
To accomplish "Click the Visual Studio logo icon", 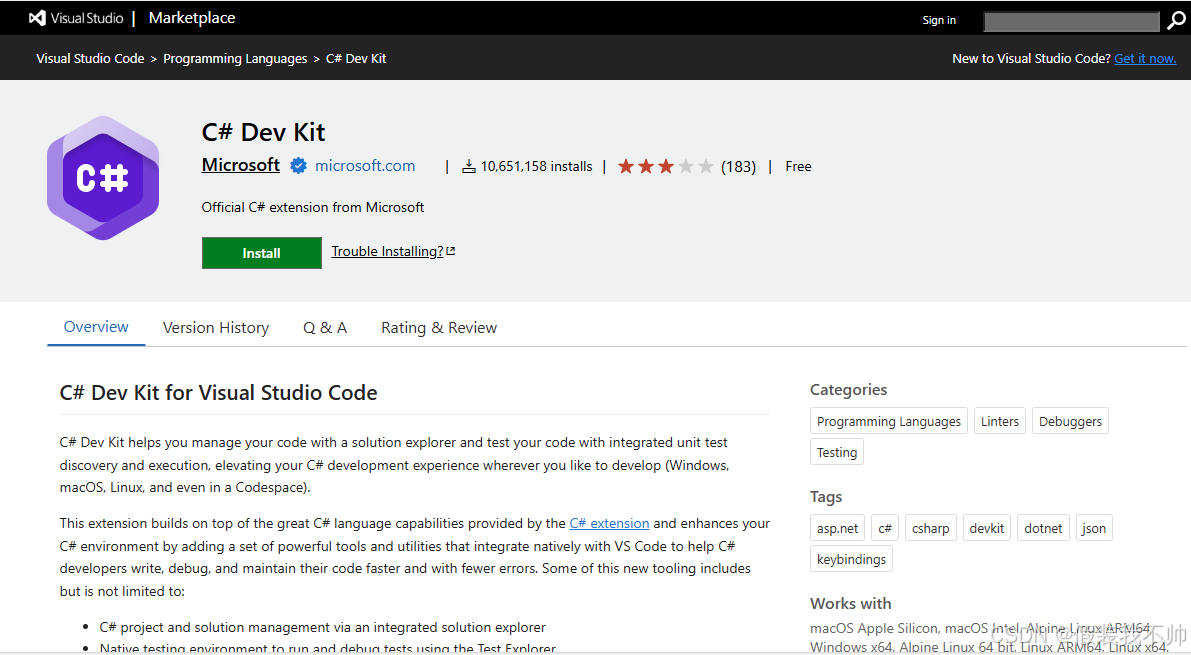I will pyautogui.click(x=37, y=17).
